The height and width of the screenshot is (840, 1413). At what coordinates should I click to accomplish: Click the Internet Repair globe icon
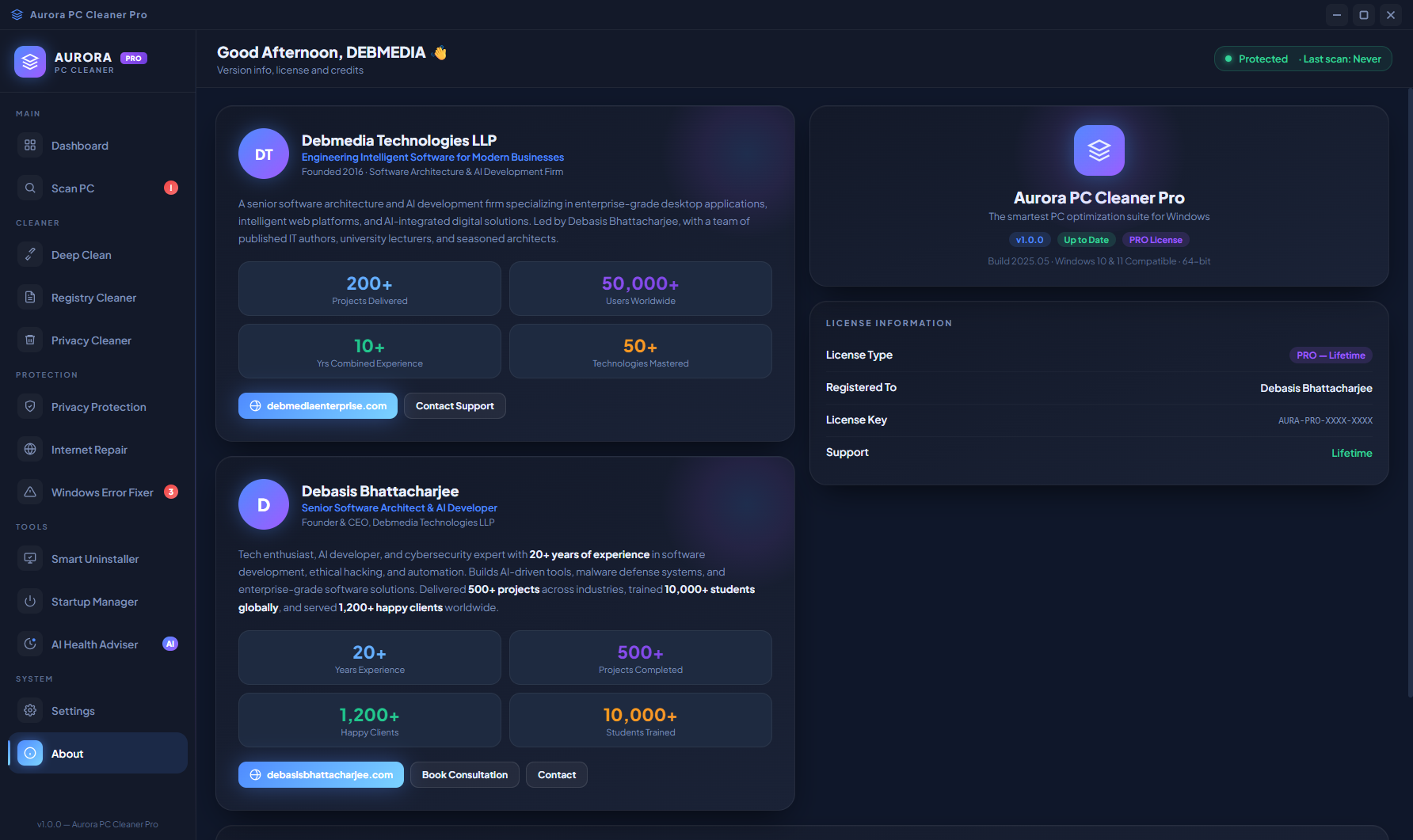pyautogui.click(x=30, y=449)
